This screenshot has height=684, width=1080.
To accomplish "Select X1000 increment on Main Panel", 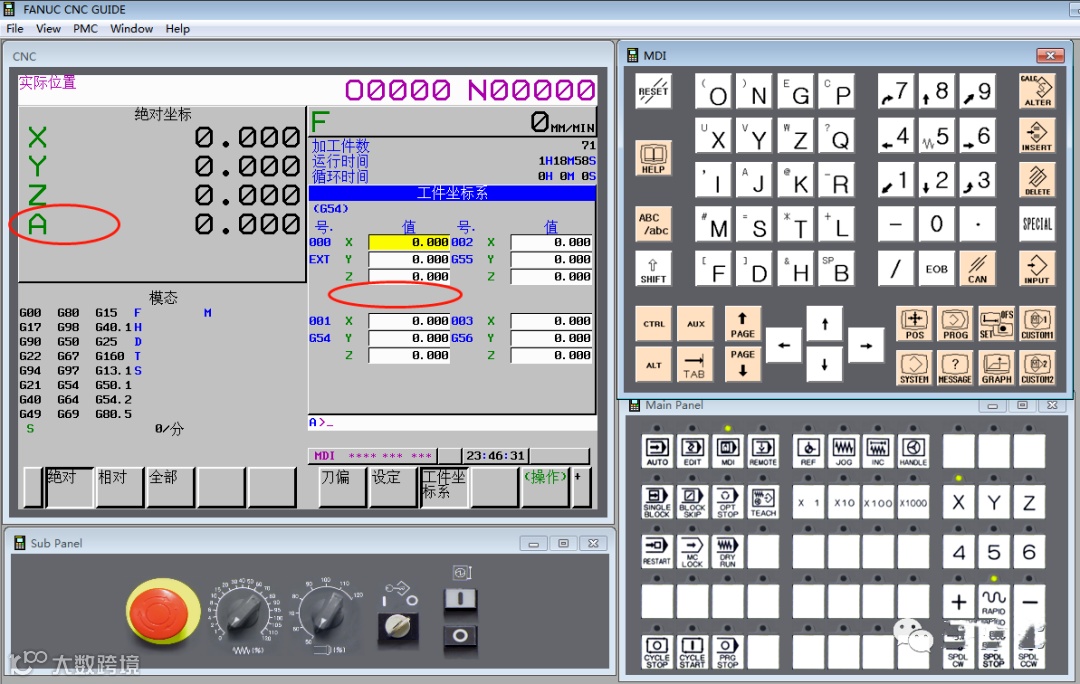I will (913, 502).
